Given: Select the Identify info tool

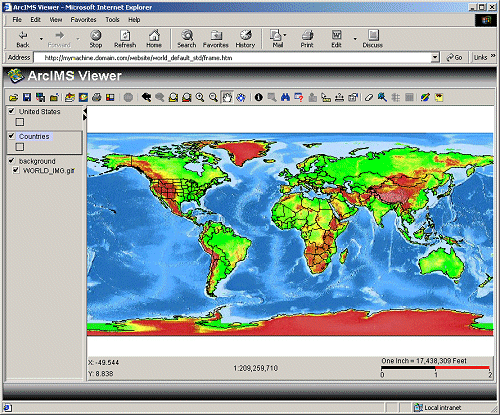Looking at the screenshot, I should 259,98.
